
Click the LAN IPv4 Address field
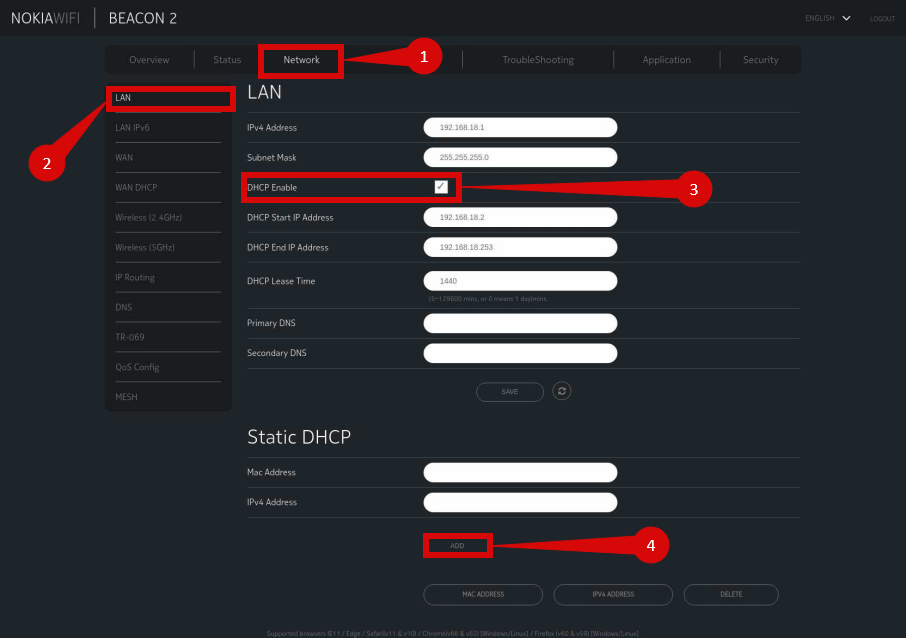pyautogui.click(x=520, y=127)
